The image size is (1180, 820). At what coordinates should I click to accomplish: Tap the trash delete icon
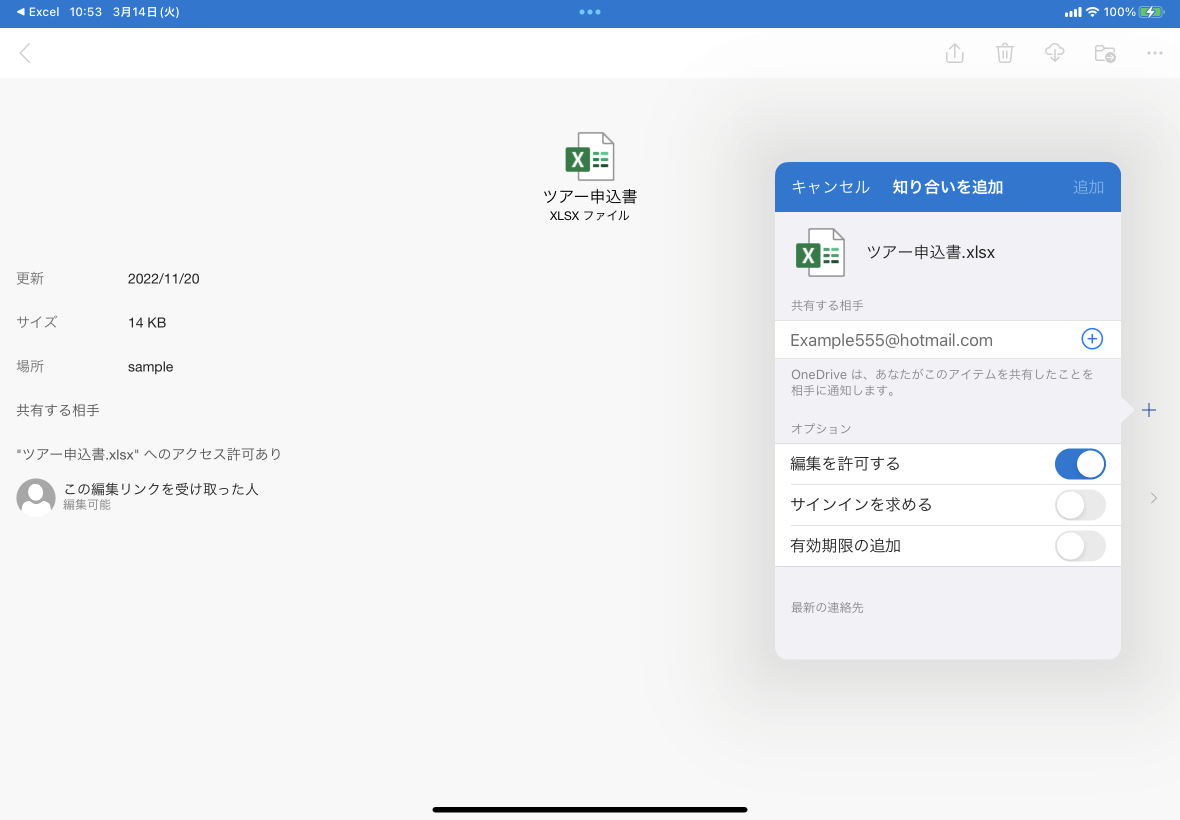pos(1005,53)
